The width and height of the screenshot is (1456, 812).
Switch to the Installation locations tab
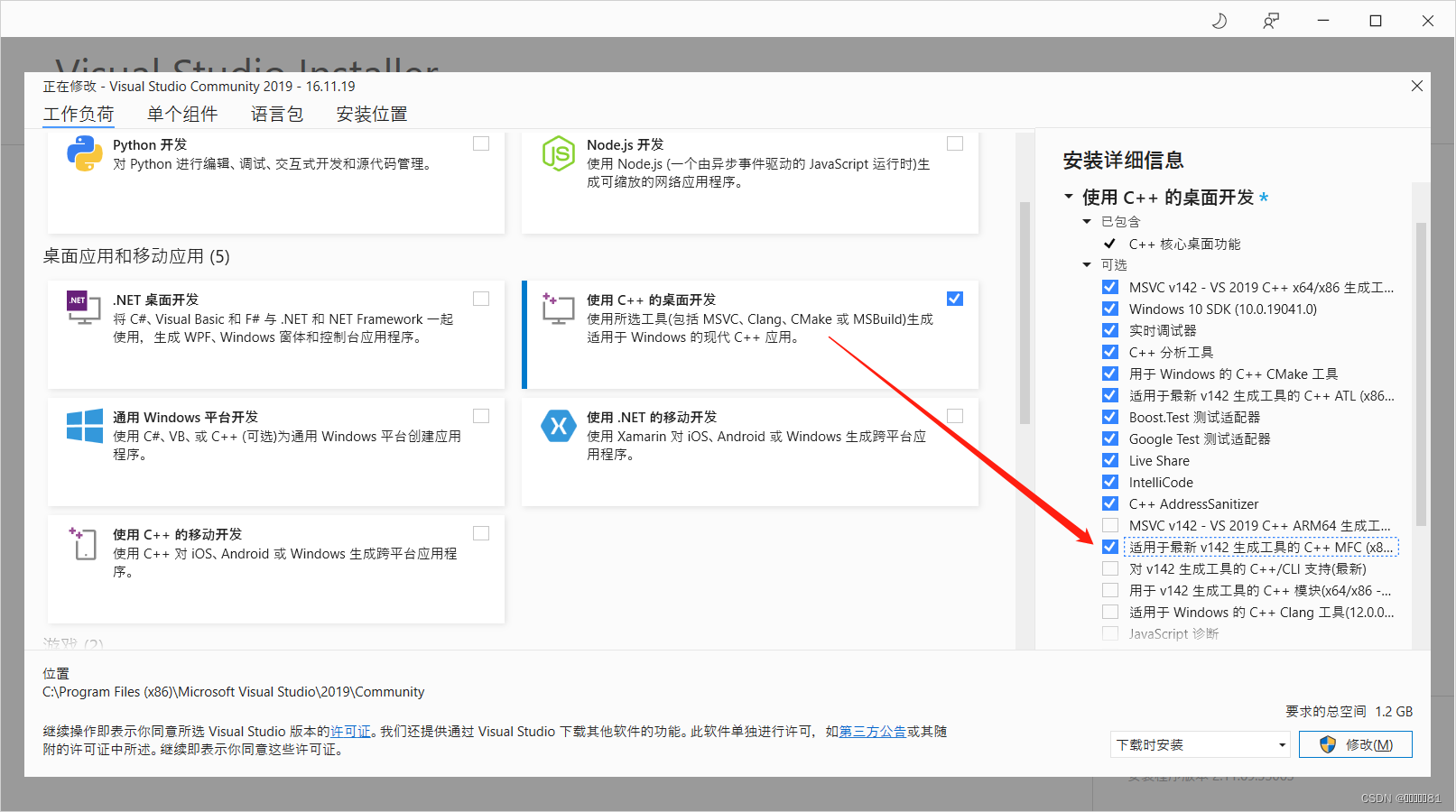coord(372,114)
